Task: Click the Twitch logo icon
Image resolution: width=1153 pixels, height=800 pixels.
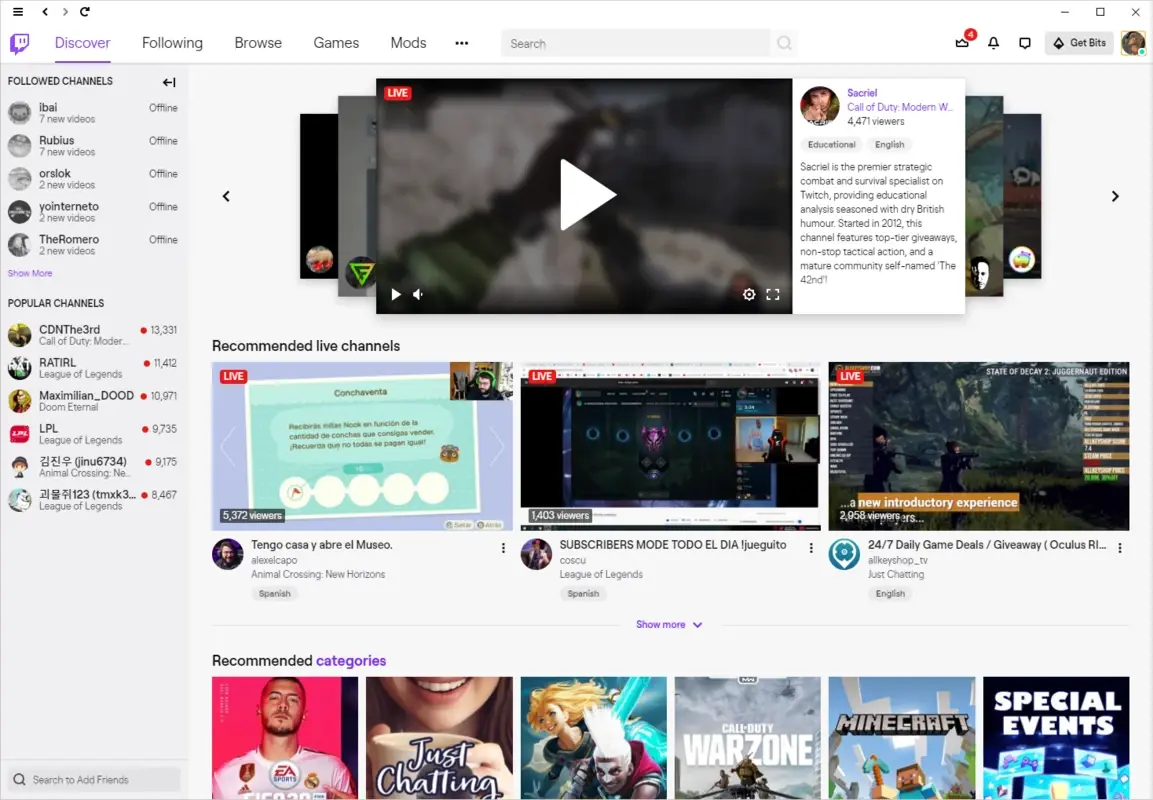Action: pos(19,43)
